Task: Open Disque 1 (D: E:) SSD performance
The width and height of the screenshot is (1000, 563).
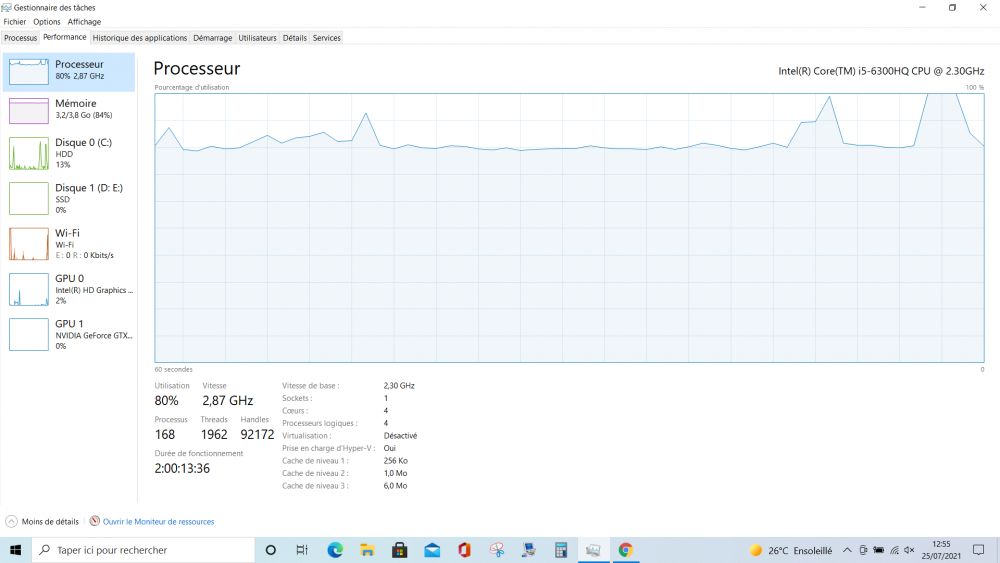Action: tap(69, 198)
